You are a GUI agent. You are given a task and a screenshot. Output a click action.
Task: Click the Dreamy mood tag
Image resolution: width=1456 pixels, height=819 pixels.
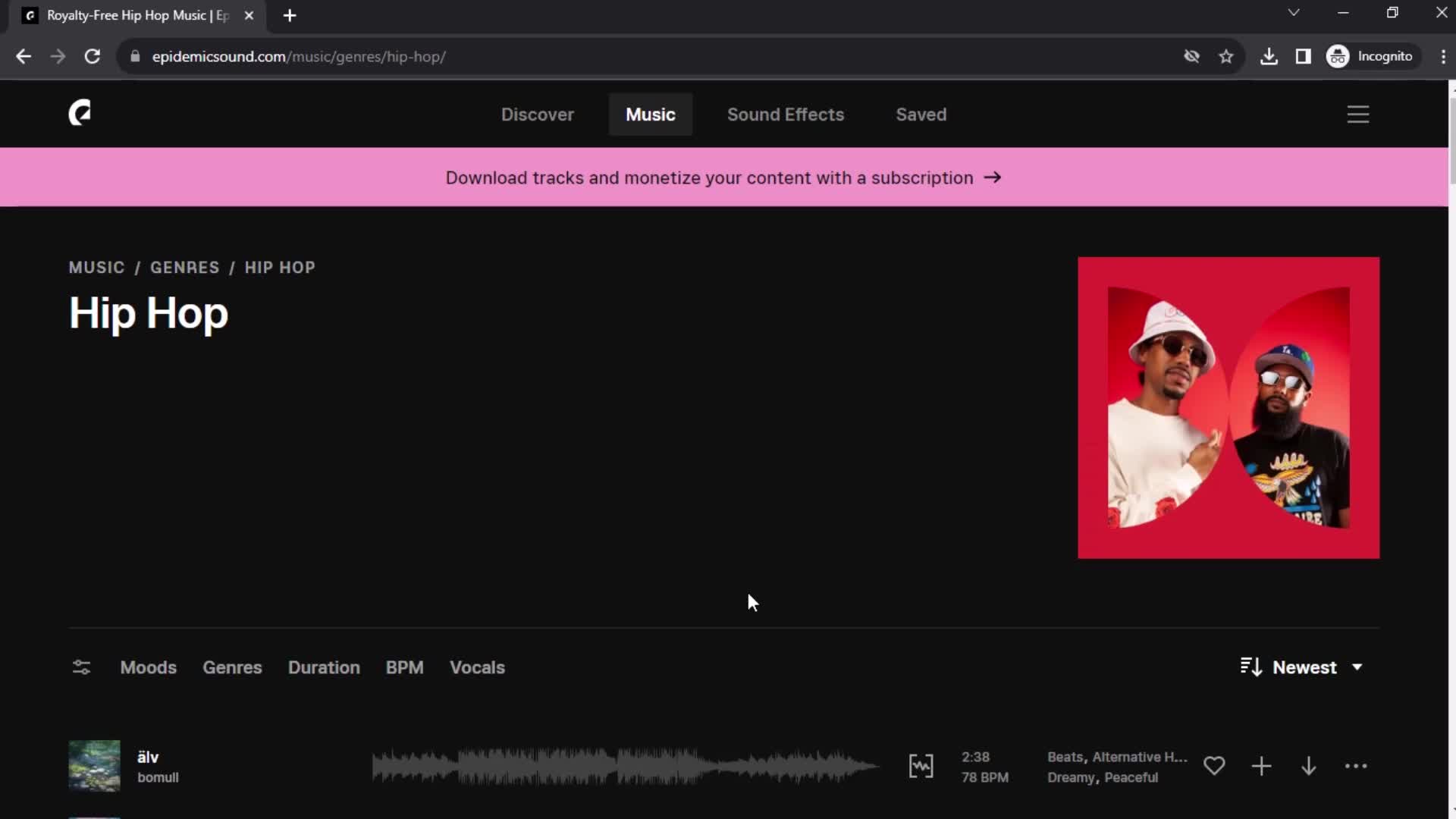(x=1071, y=777)
